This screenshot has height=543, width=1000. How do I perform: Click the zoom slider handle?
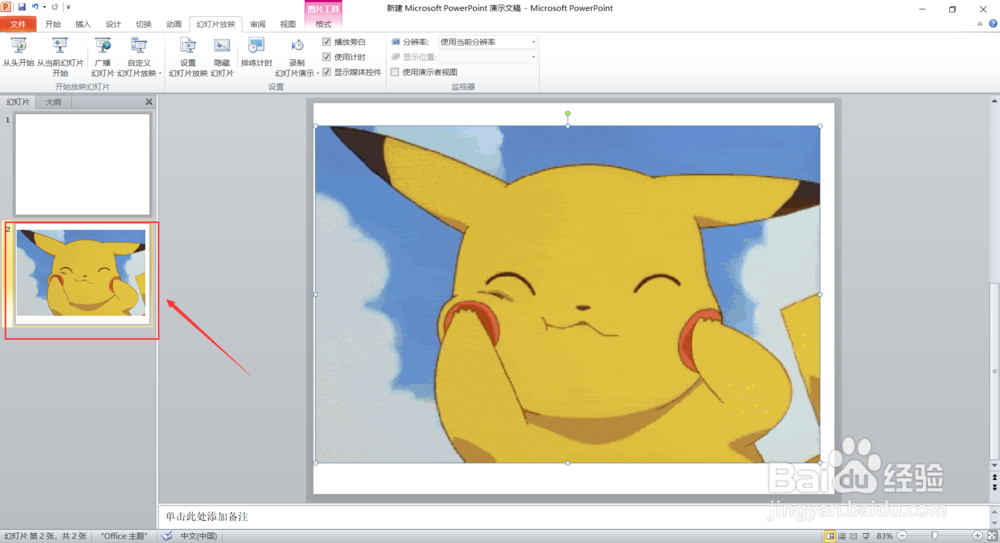934,536
